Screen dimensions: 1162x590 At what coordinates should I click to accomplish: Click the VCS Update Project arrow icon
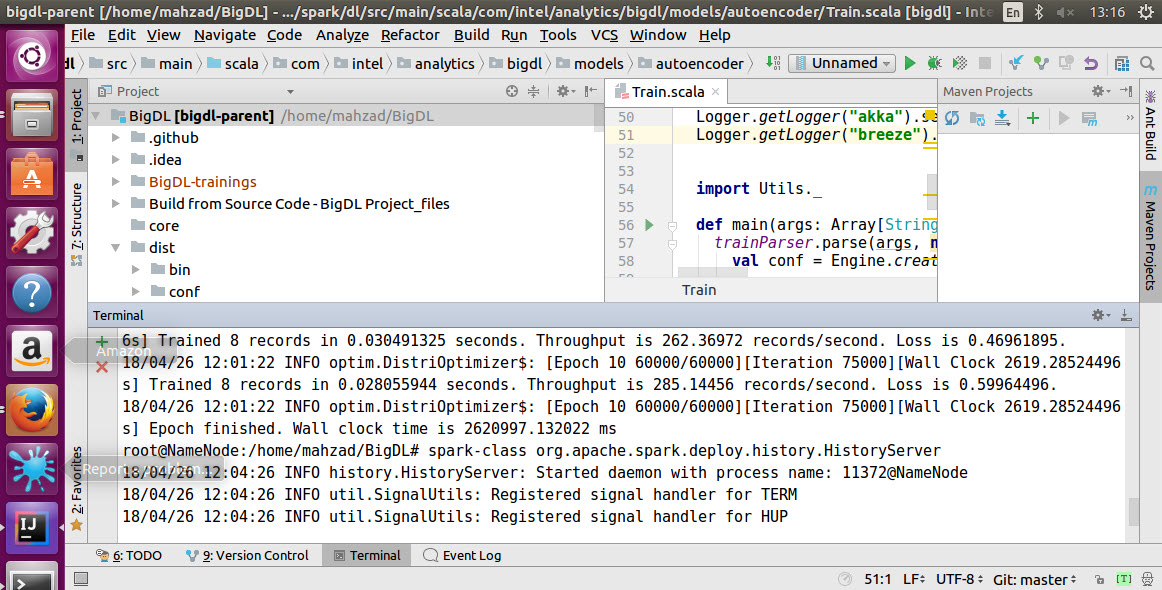coord(1016,63)
